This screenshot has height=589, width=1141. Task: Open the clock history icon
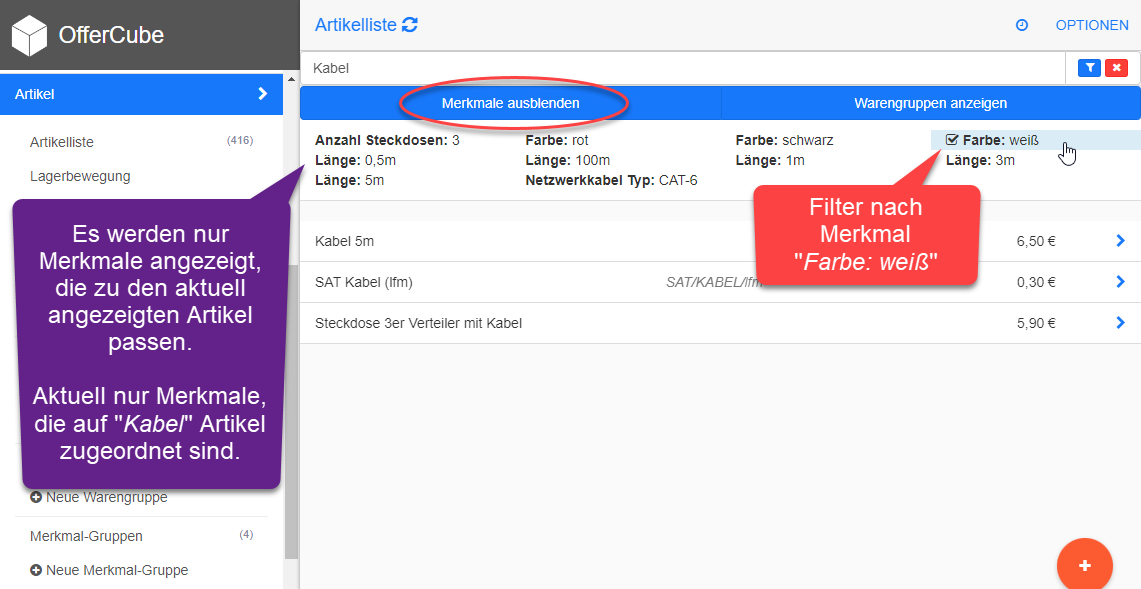pos(1022,25)
